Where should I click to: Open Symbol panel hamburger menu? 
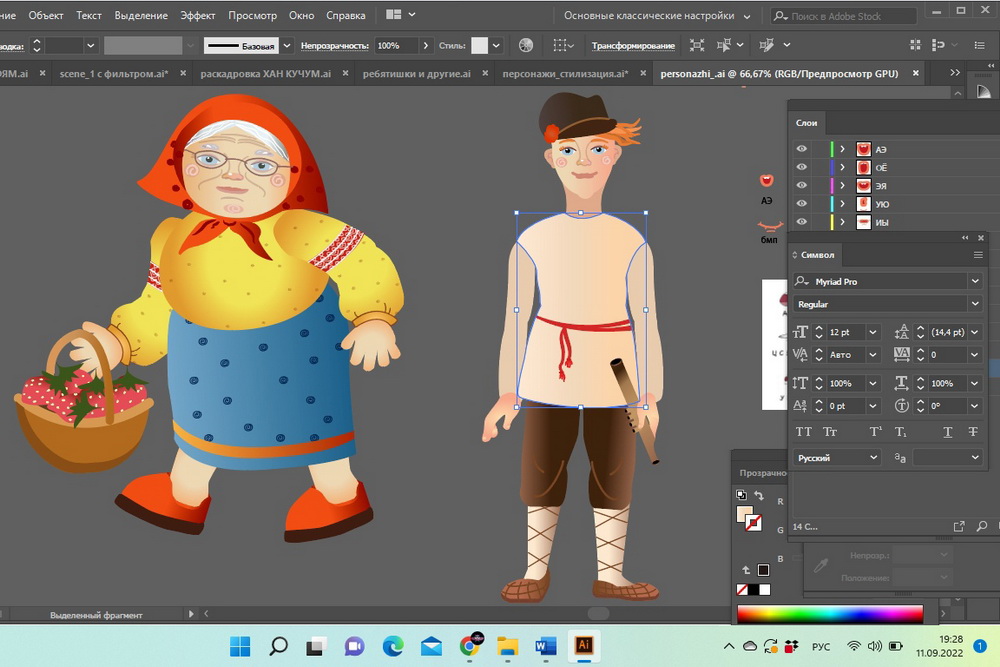pyautogui.click(x=978, y=255)
